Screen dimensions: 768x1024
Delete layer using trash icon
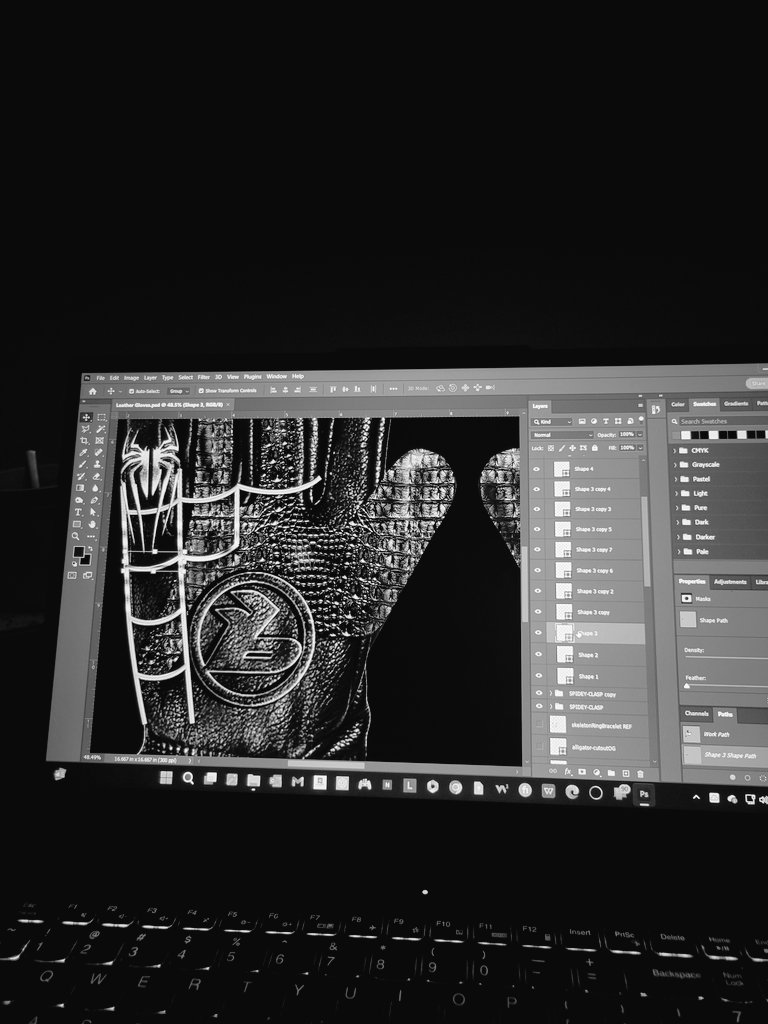[640, 774]
